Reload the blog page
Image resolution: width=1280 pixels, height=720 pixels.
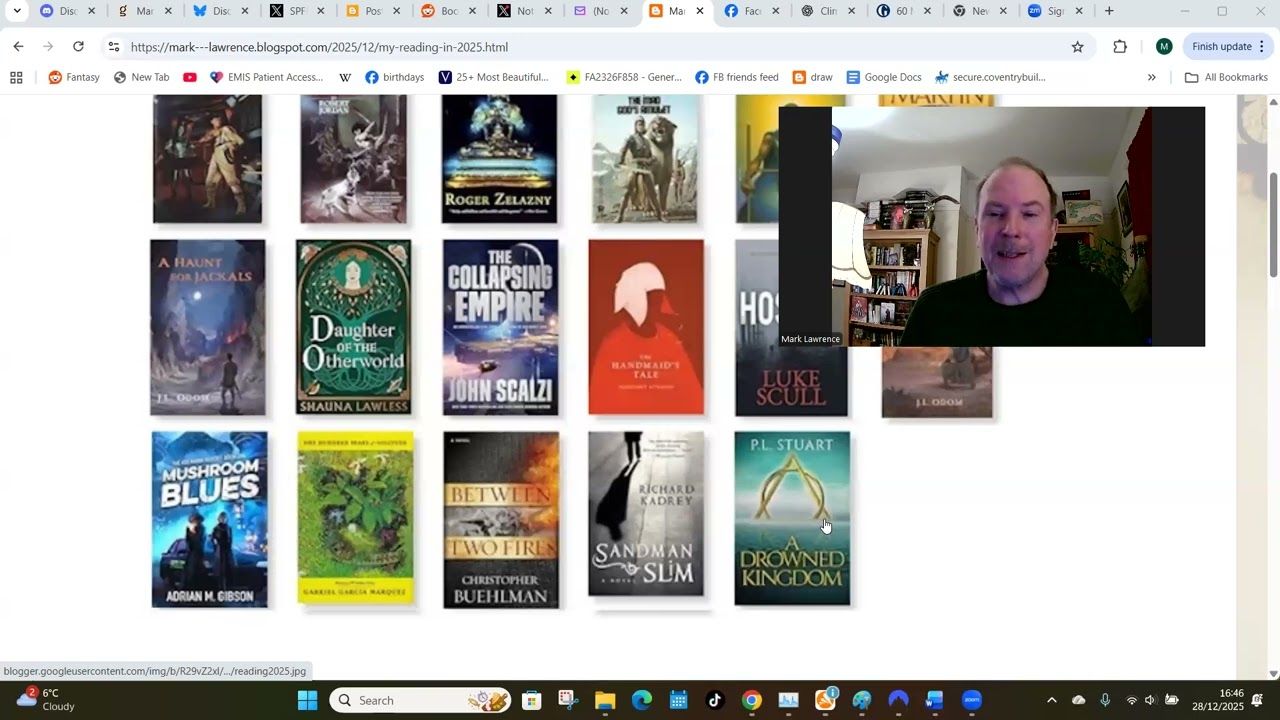[78, 47]
